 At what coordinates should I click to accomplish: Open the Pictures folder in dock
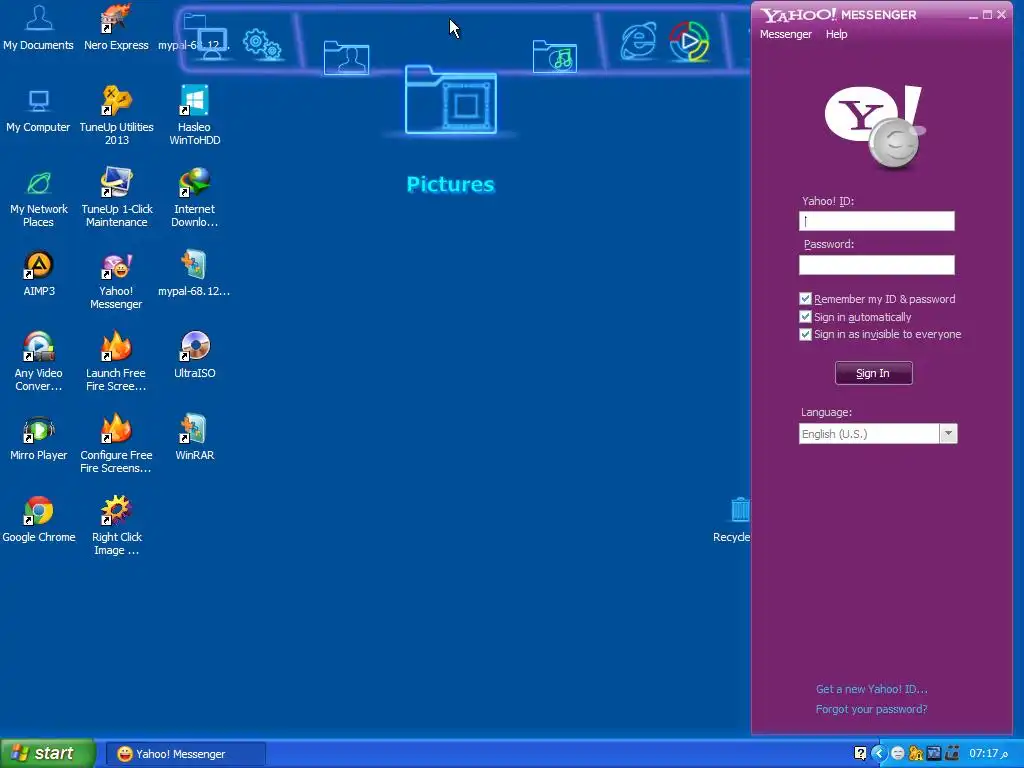(451, 100)
